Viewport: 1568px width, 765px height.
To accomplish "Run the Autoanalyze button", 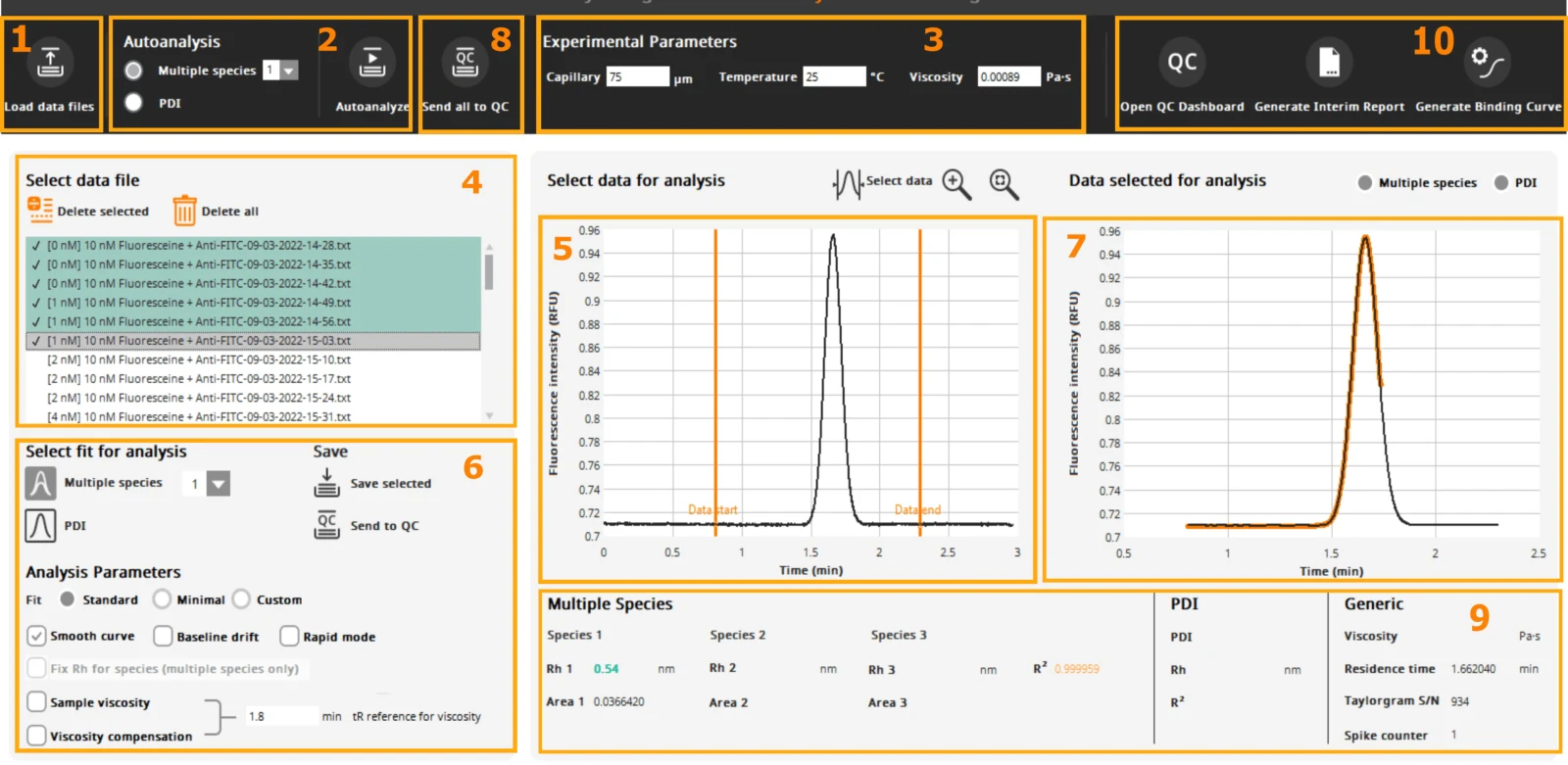I will point(371,63).
